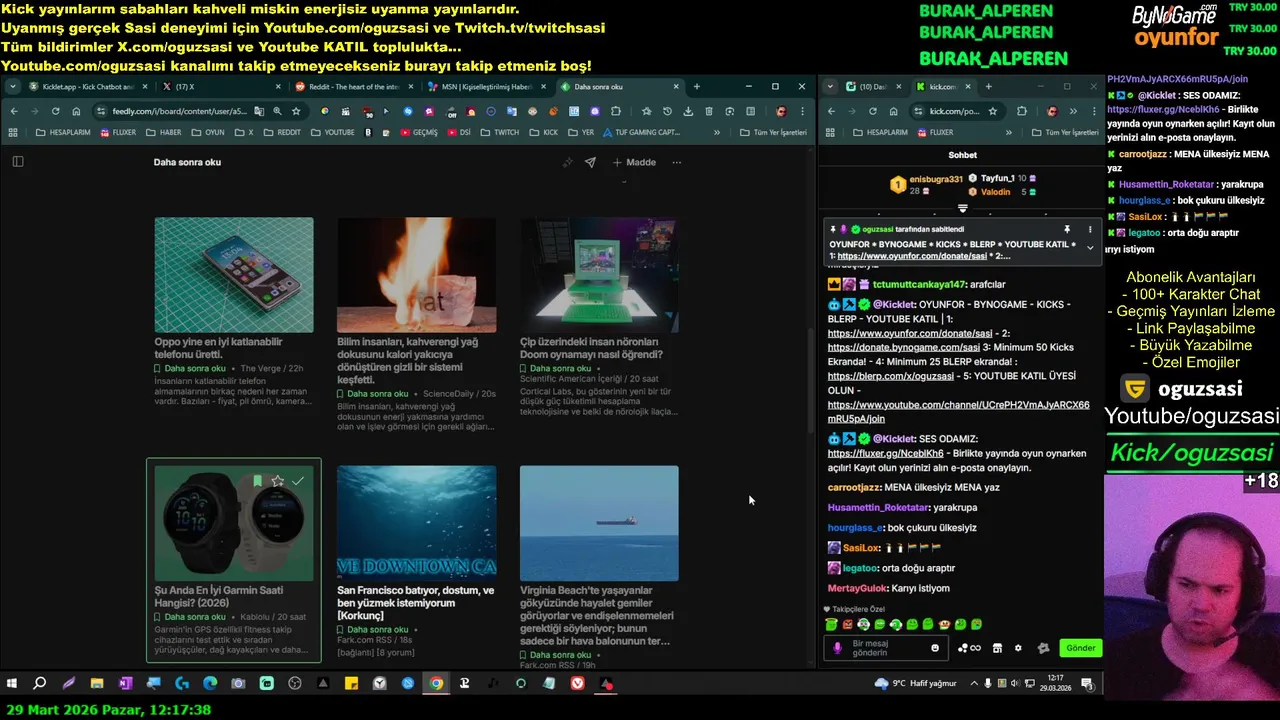This screenshot has height=720, width=1280.
Task: Open the Feedly sidebar panel toggle icon
Action: [17, 161]
